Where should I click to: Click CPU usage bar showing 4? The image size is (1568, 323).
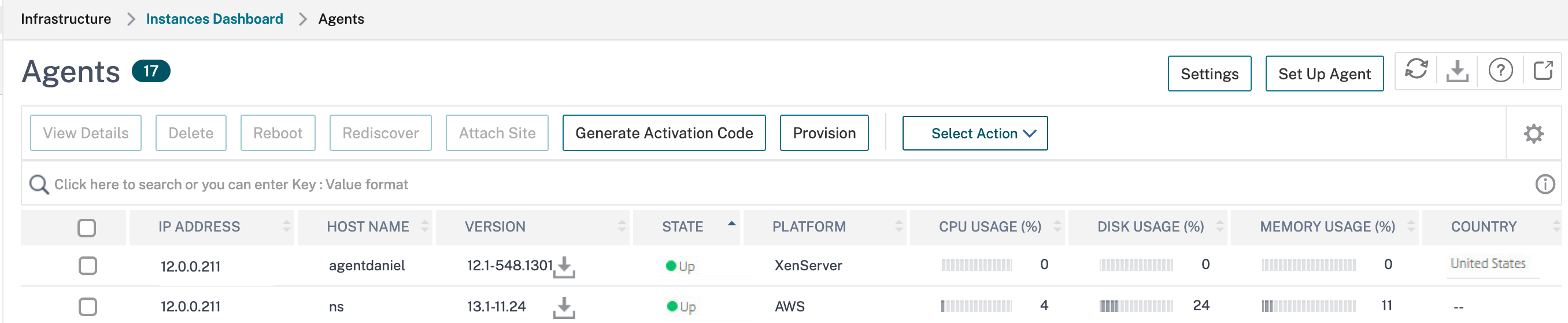[977, 306]
